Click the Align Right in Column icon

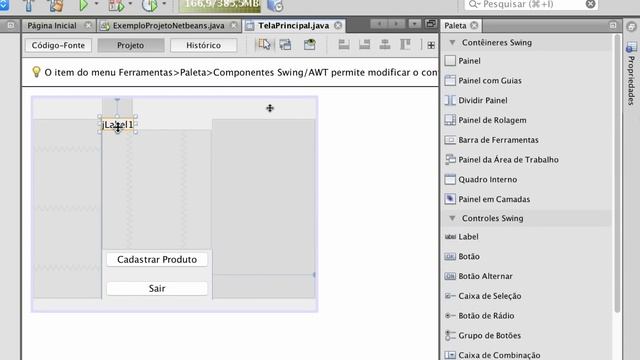coord(364,44)
